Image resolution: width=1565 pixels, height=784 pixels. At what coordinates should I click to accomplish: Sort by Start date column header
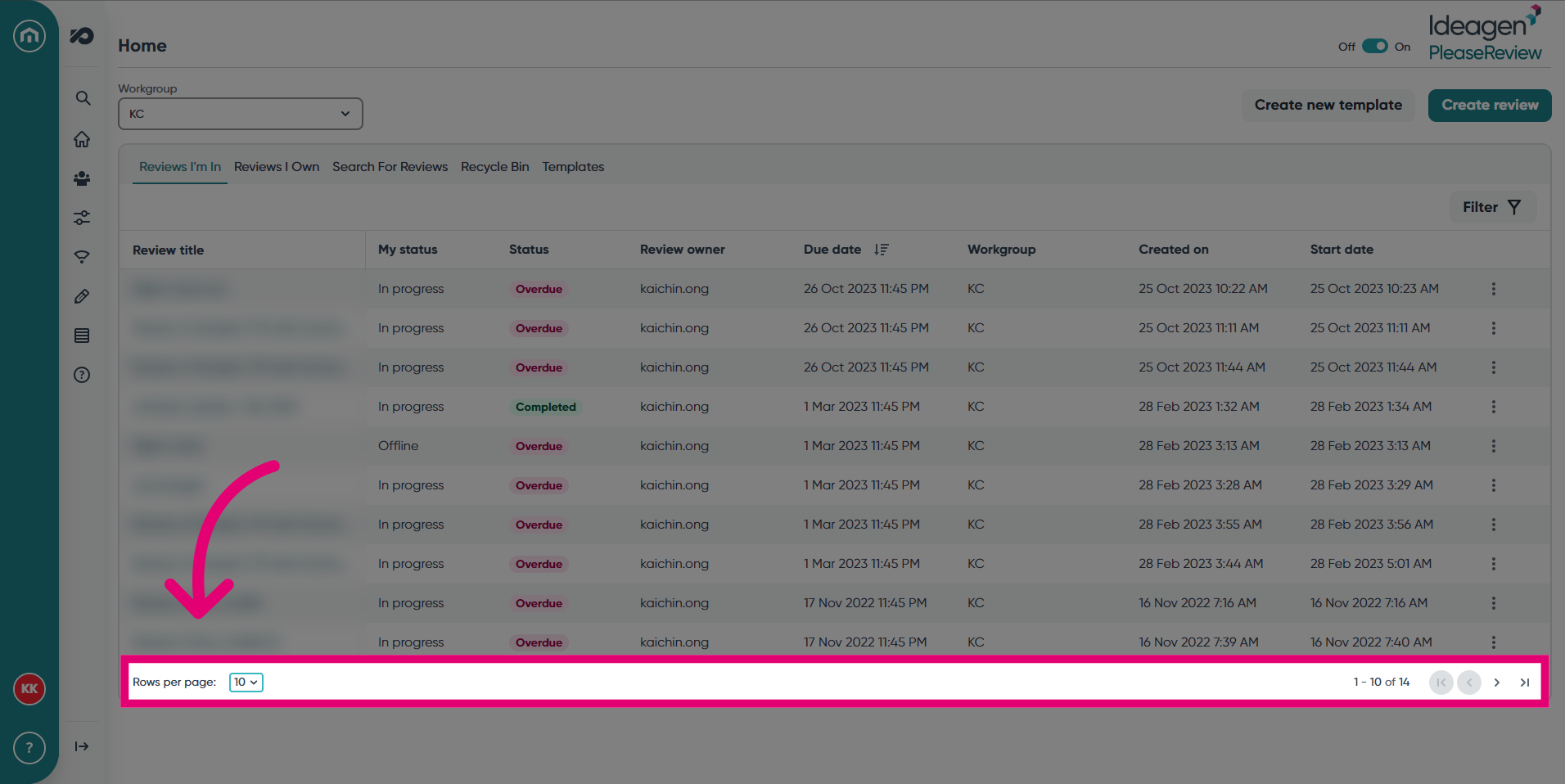pyautogui.click(x=1342, y=250)
